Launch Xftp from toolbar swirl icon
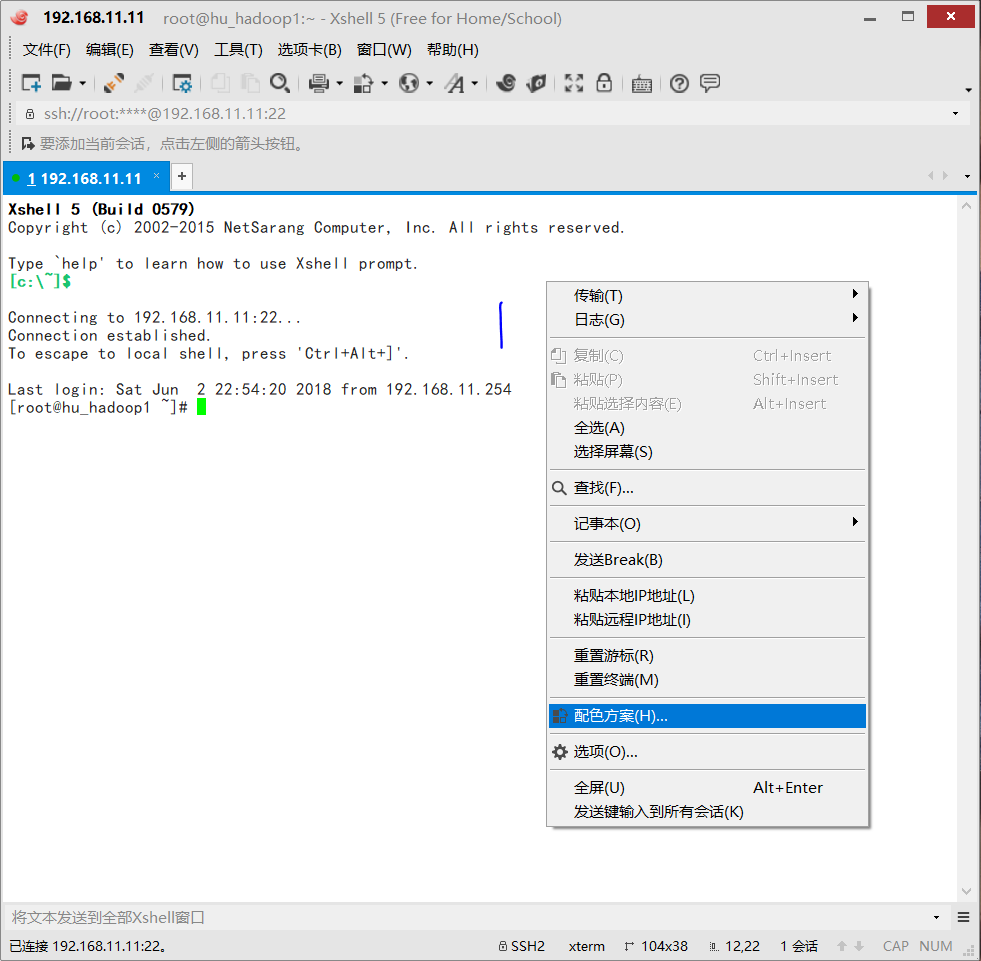Image resolution: width=981 pixels, height=961 pixels. [x=506, y=83]
